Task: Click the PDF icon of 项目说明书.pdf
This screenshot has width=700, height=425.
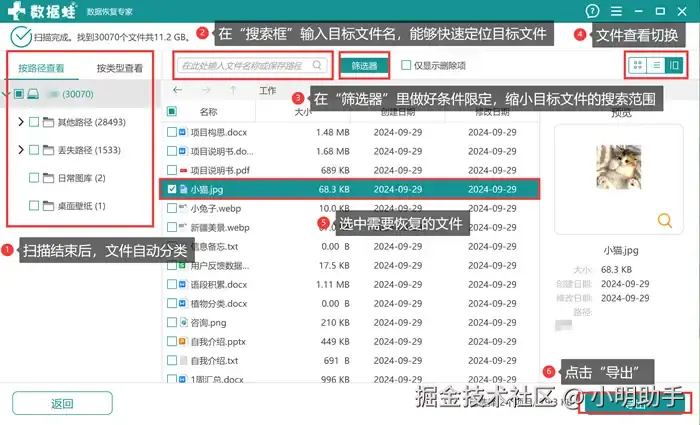Action: pos(183,170)
